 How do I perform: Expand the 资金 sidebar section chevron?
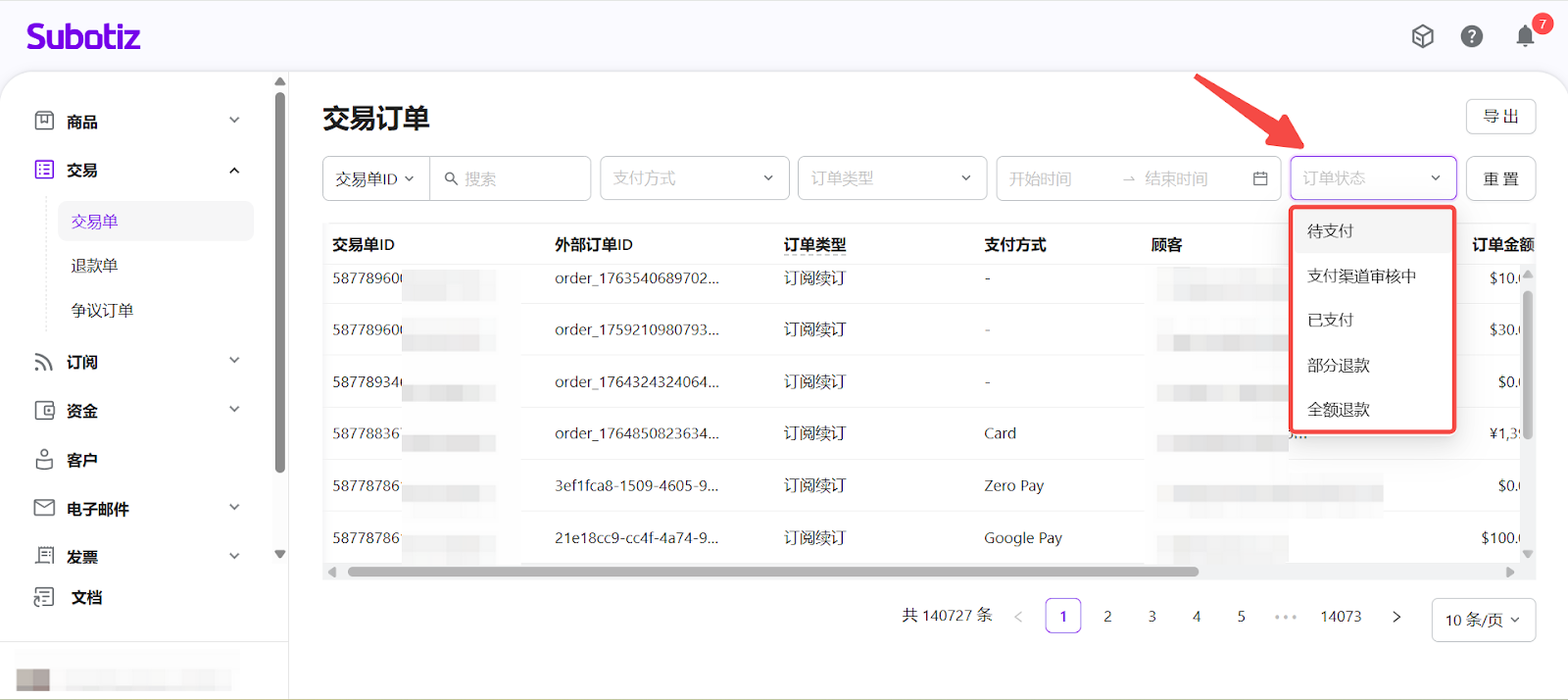pos(234,410)
